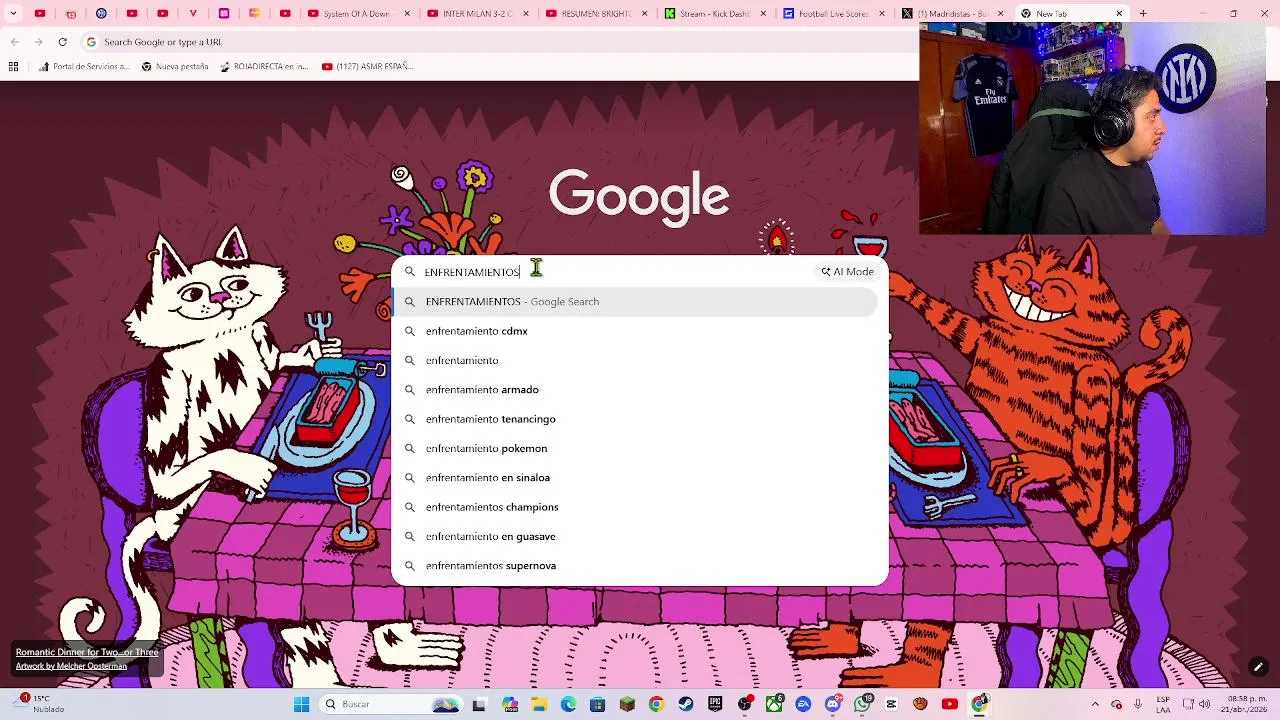Open the "(1127) ASMR ESPAÑ..." YouTube bookmark

367,66
